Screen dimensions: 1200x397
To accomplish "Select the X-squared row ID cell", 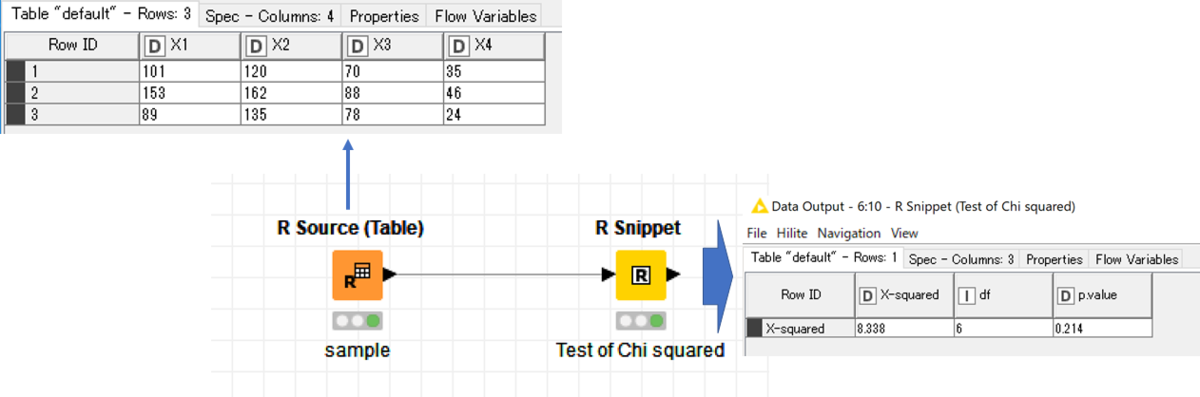I will point(801,327).
